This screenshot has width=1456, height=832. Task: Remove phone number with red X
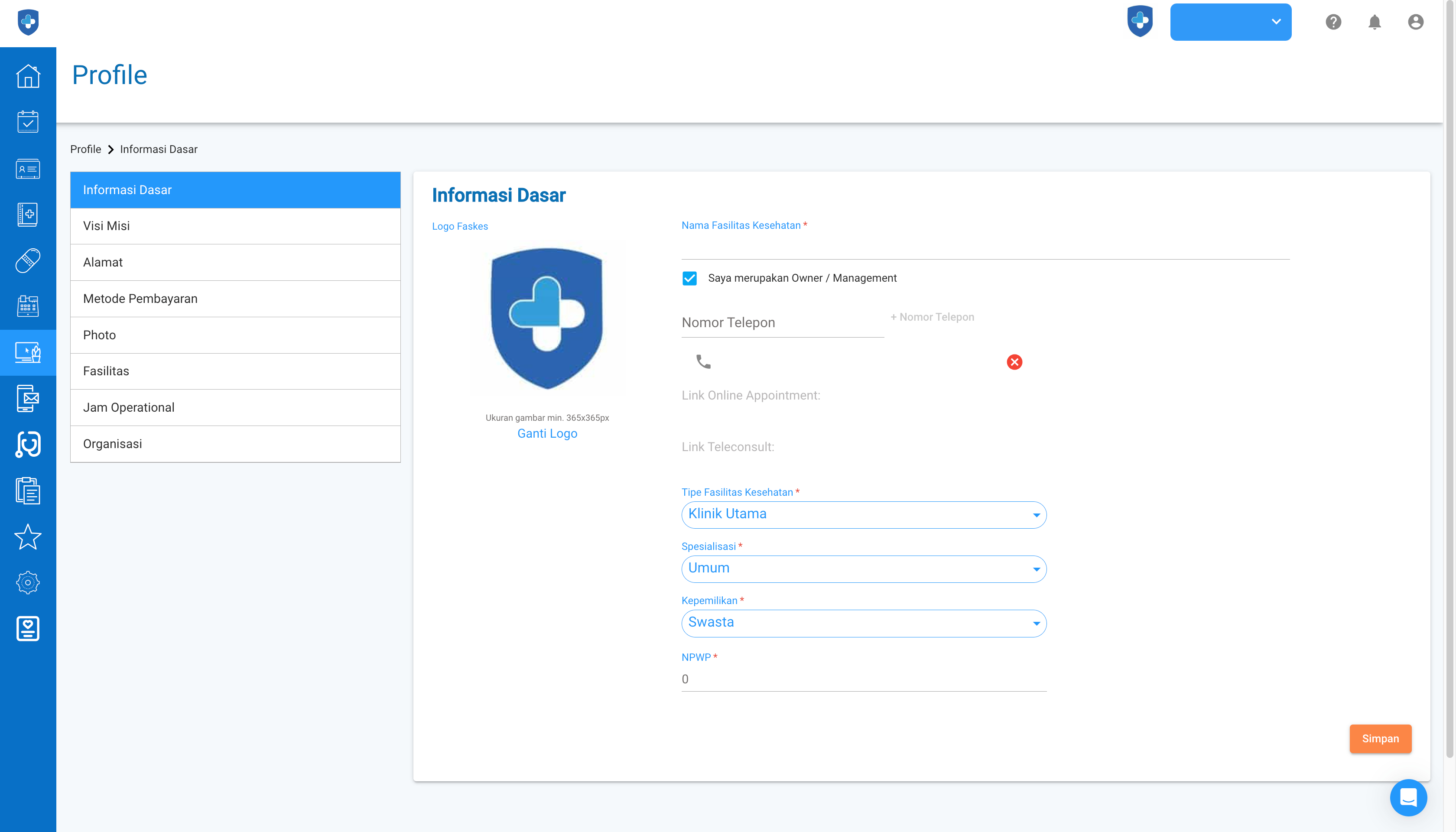(x=1014, y=362)
